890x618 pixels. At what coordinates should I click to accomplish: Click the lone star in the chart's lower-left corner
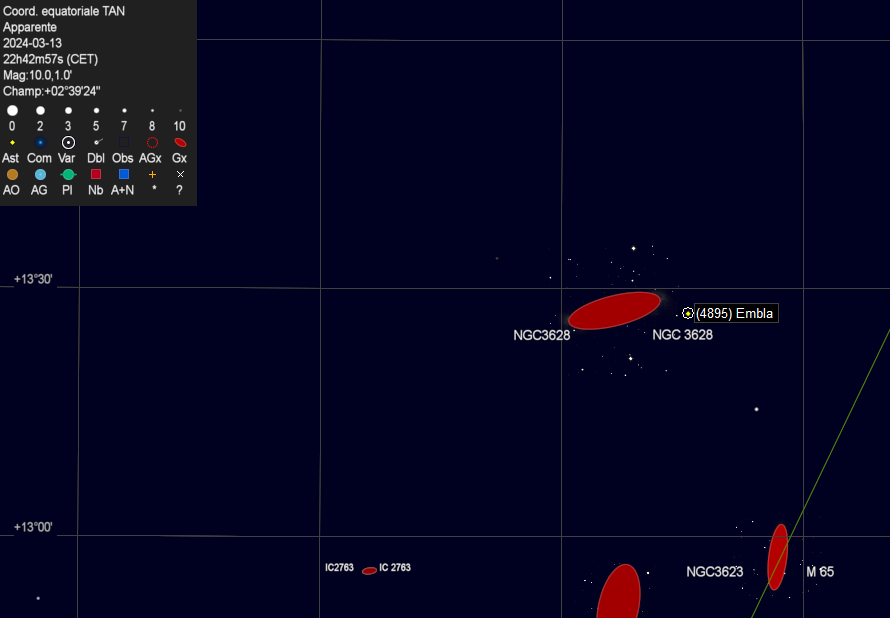[38, 598]
